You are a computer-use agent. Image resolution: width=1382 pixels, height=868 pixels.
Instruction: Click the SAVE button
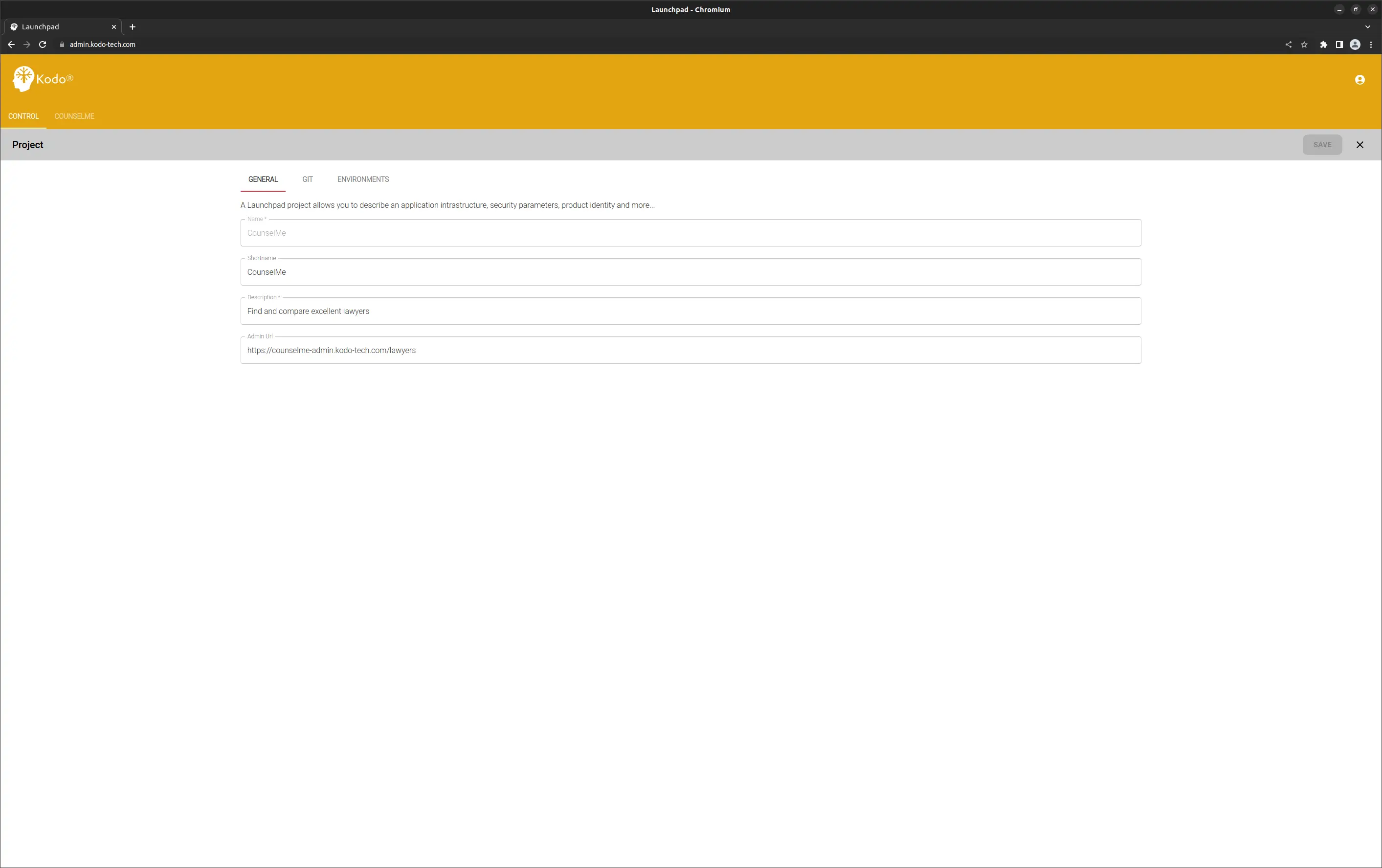click(1322, 144)
